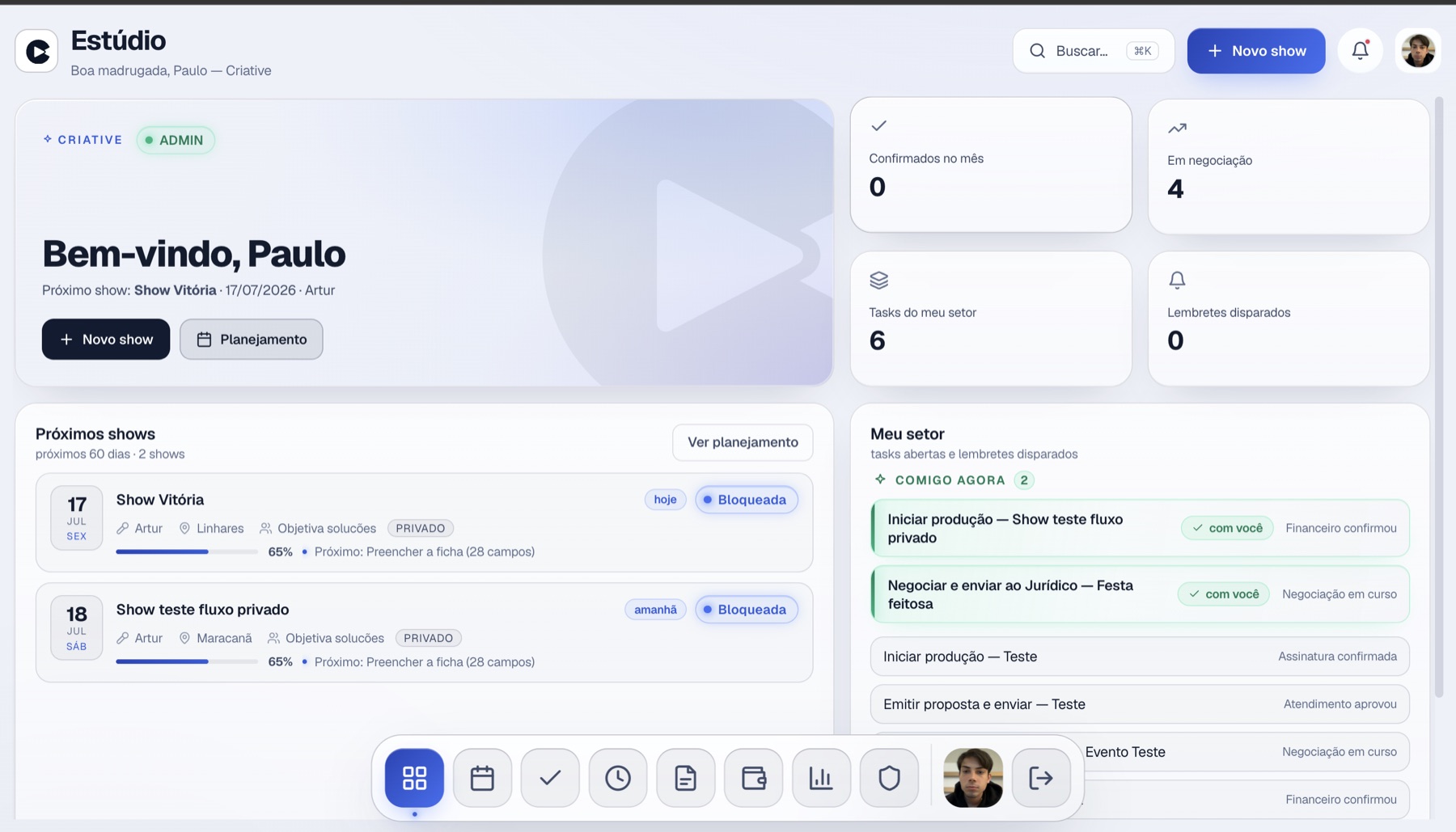Click the 18 JUL SÁB date tile
This screenshot has width=1456, height=832.
click(77, 627)
